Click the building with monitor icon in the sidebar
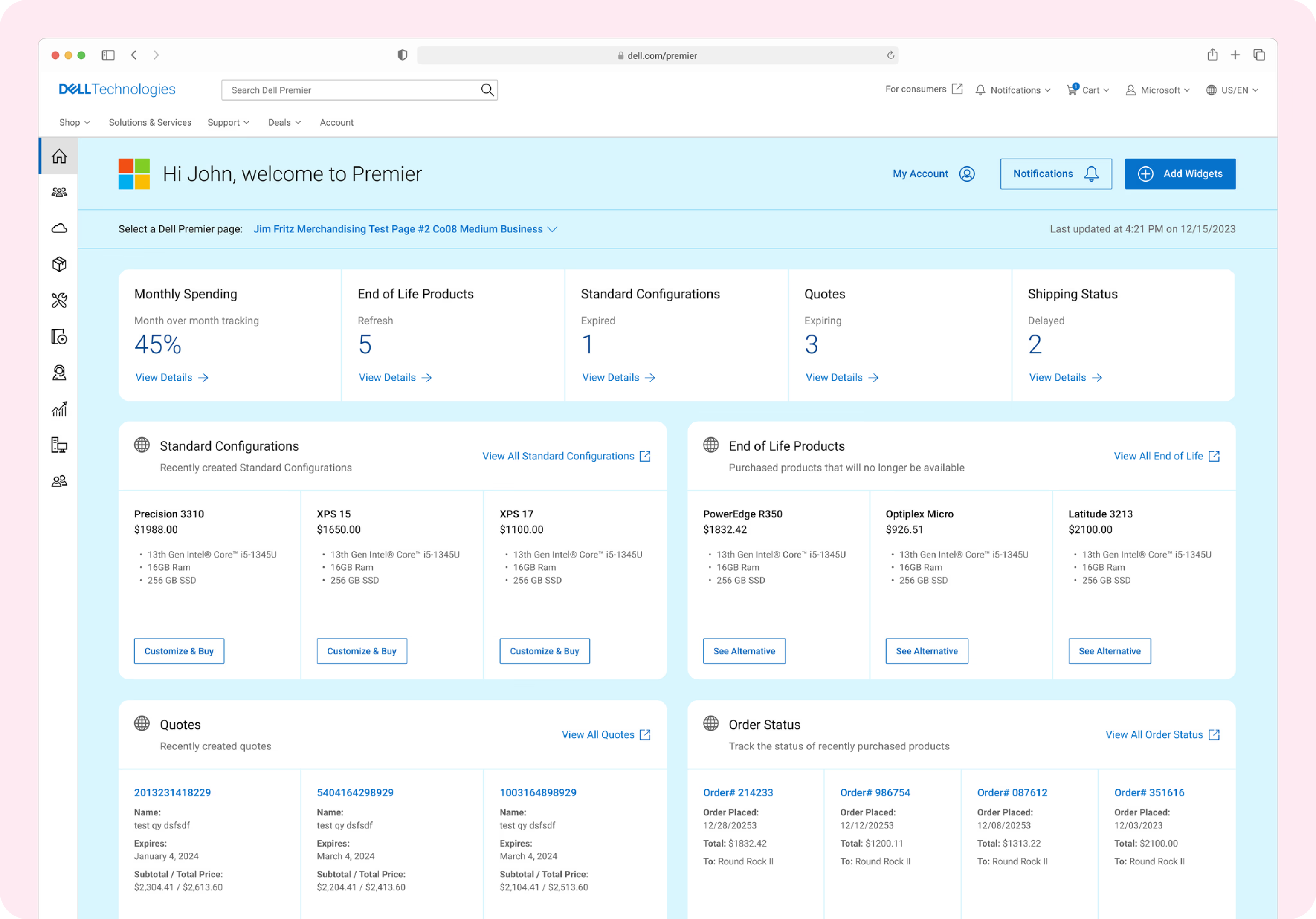1316x919 pixels. [59, 445]
